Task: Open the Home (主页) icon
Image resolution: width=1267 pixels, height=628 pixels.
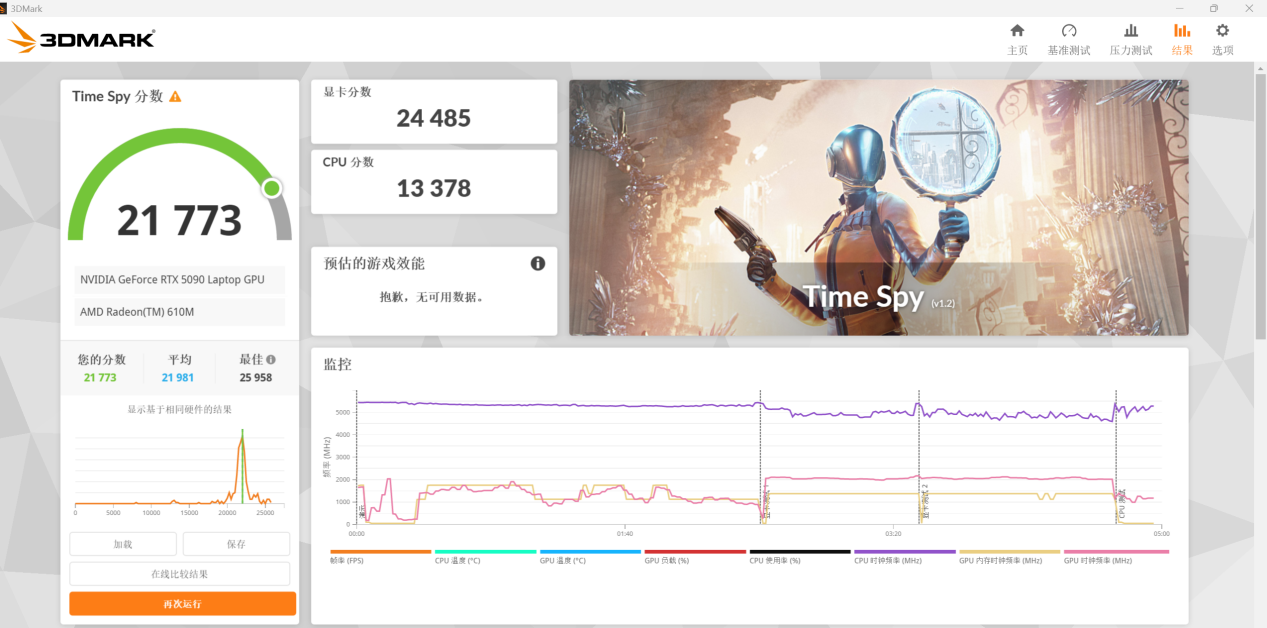Action: pyautogui.click(x=1017, y=31)
